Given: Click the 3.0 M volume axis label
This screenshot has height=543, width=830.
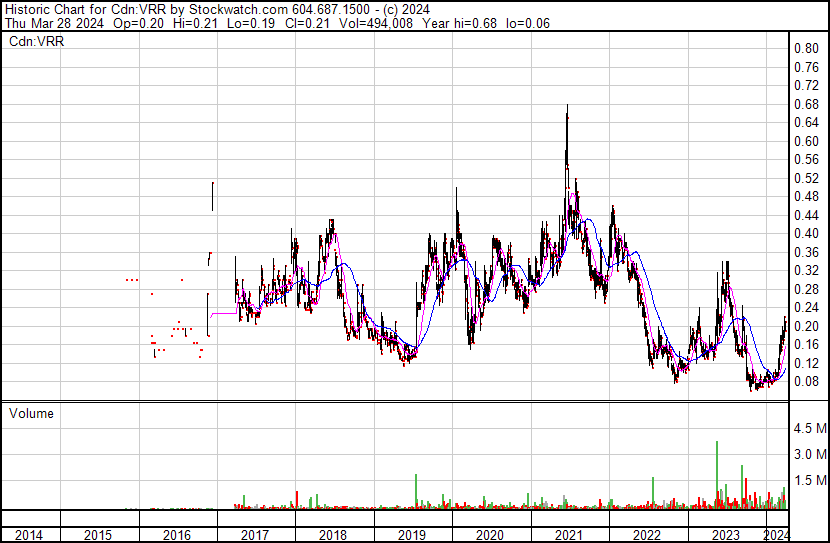Looking at the screenshot, I should click(x=809, y=454).
